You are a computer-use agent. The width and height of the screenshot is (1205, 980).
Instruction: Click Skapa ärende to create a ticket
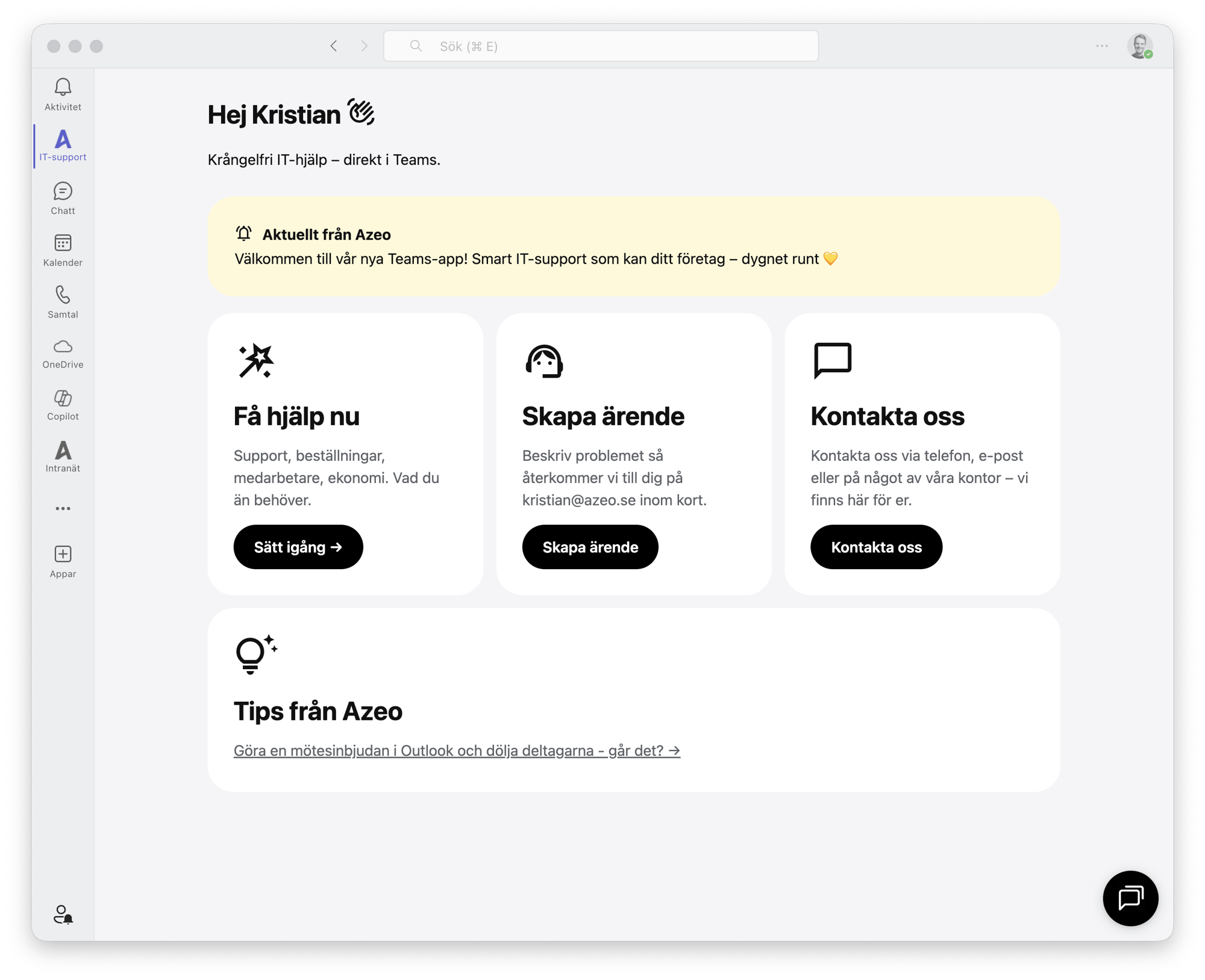pos(589,547)
